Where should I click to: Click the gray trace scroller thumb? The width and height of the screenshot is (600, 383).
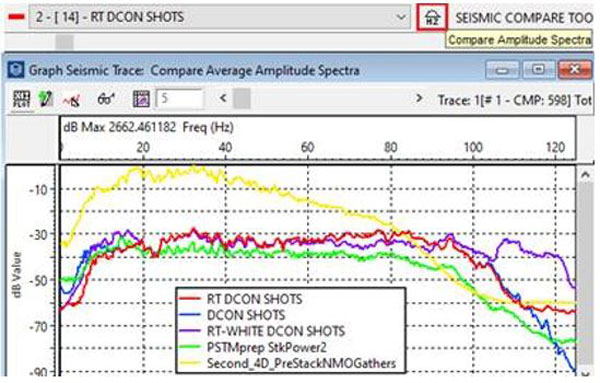(x=242, y=98)
